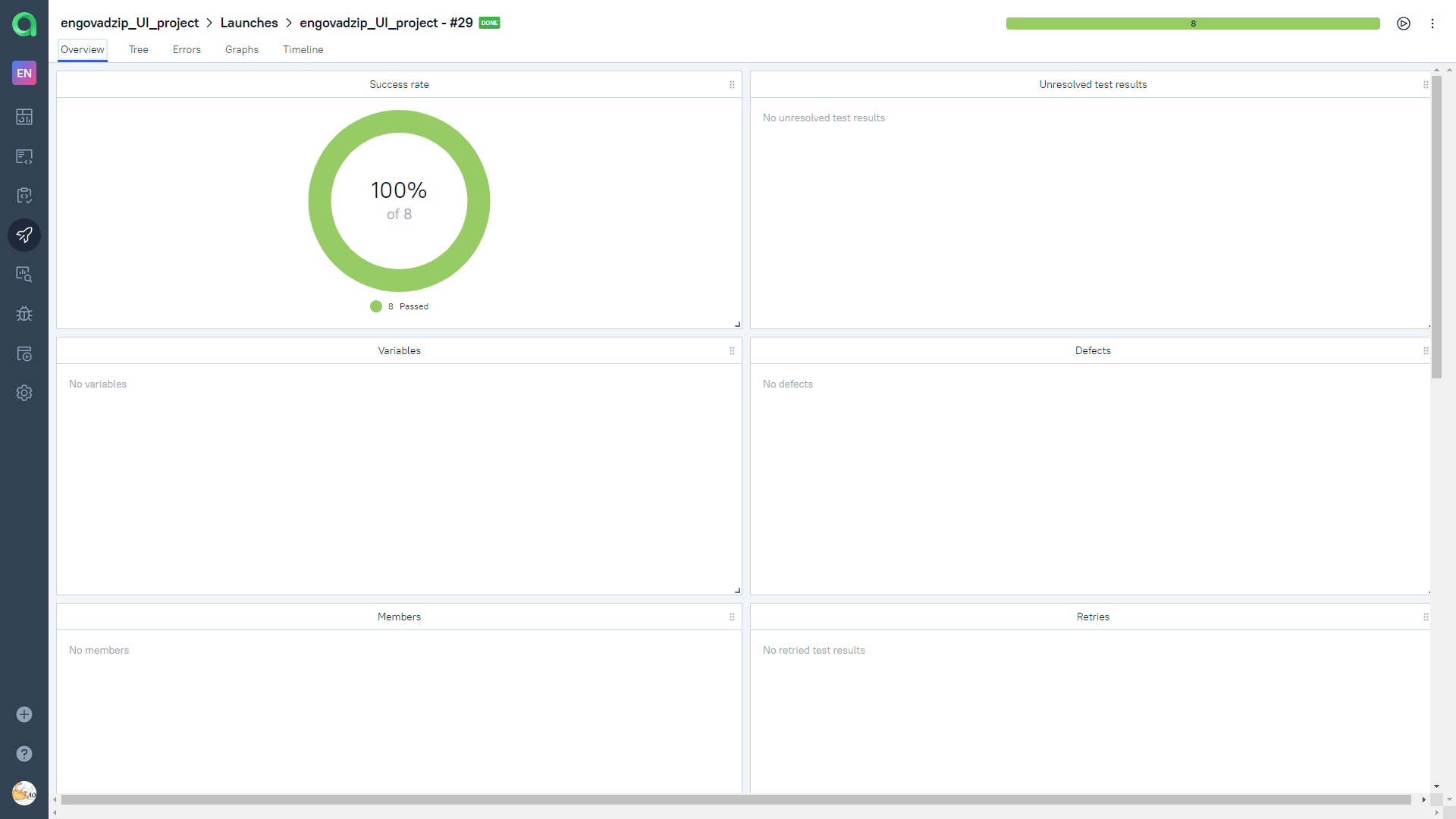This screenshot has width=1456, height=819.
Task: Click the engovadzip_UI_project breadcrumb link
Action: [x=130, y=23]
